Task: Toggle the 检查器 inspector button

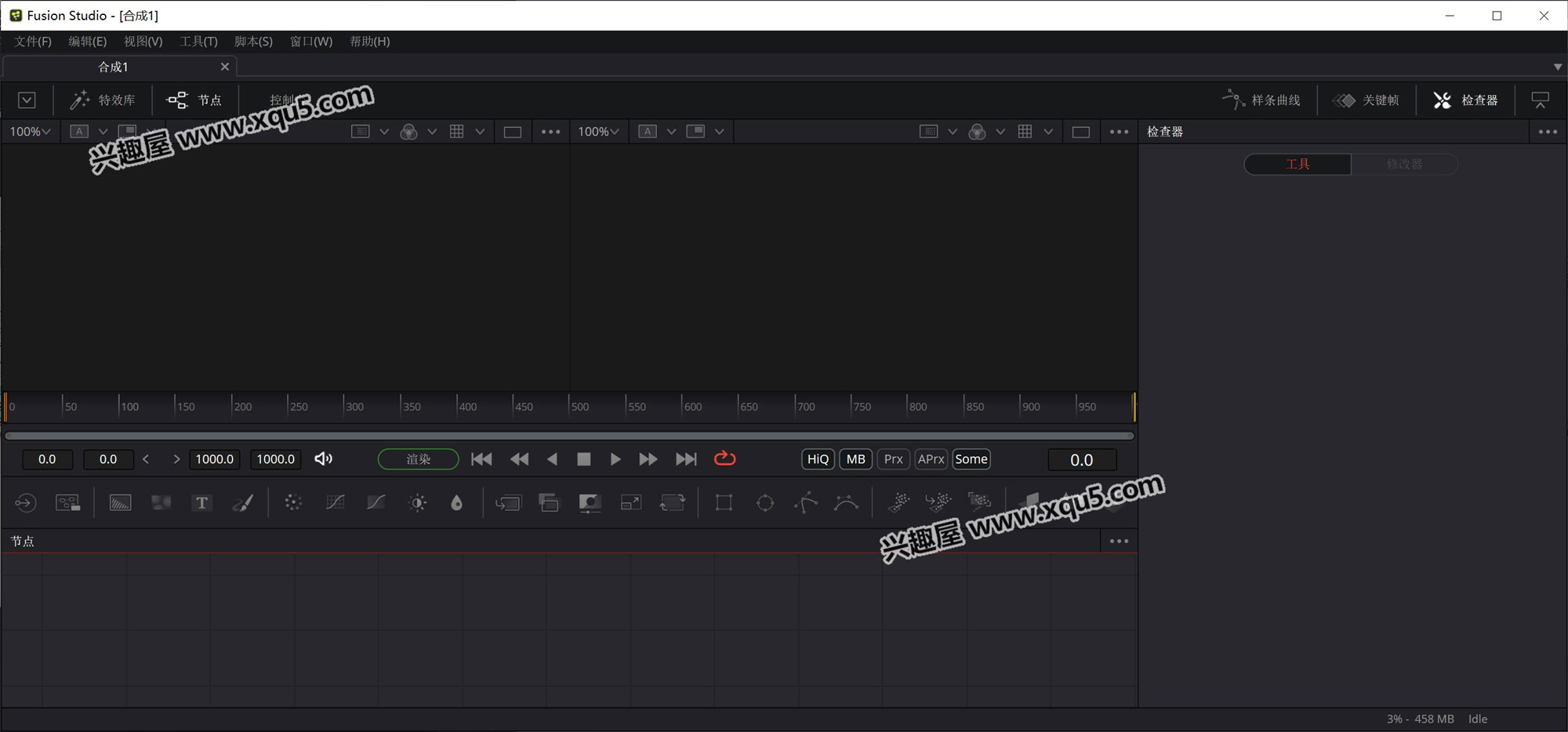Action: [x=1465, y=100]
